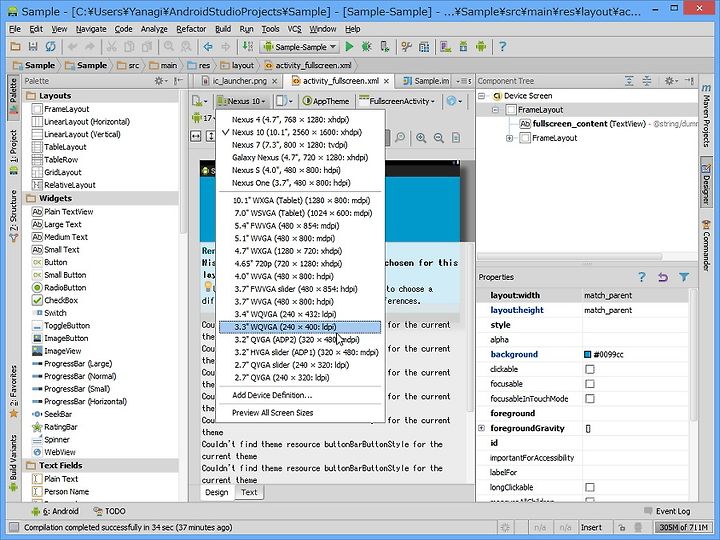Click the Properties restore default arrow icon
The image size is (720, 540).
click(663, 277)
